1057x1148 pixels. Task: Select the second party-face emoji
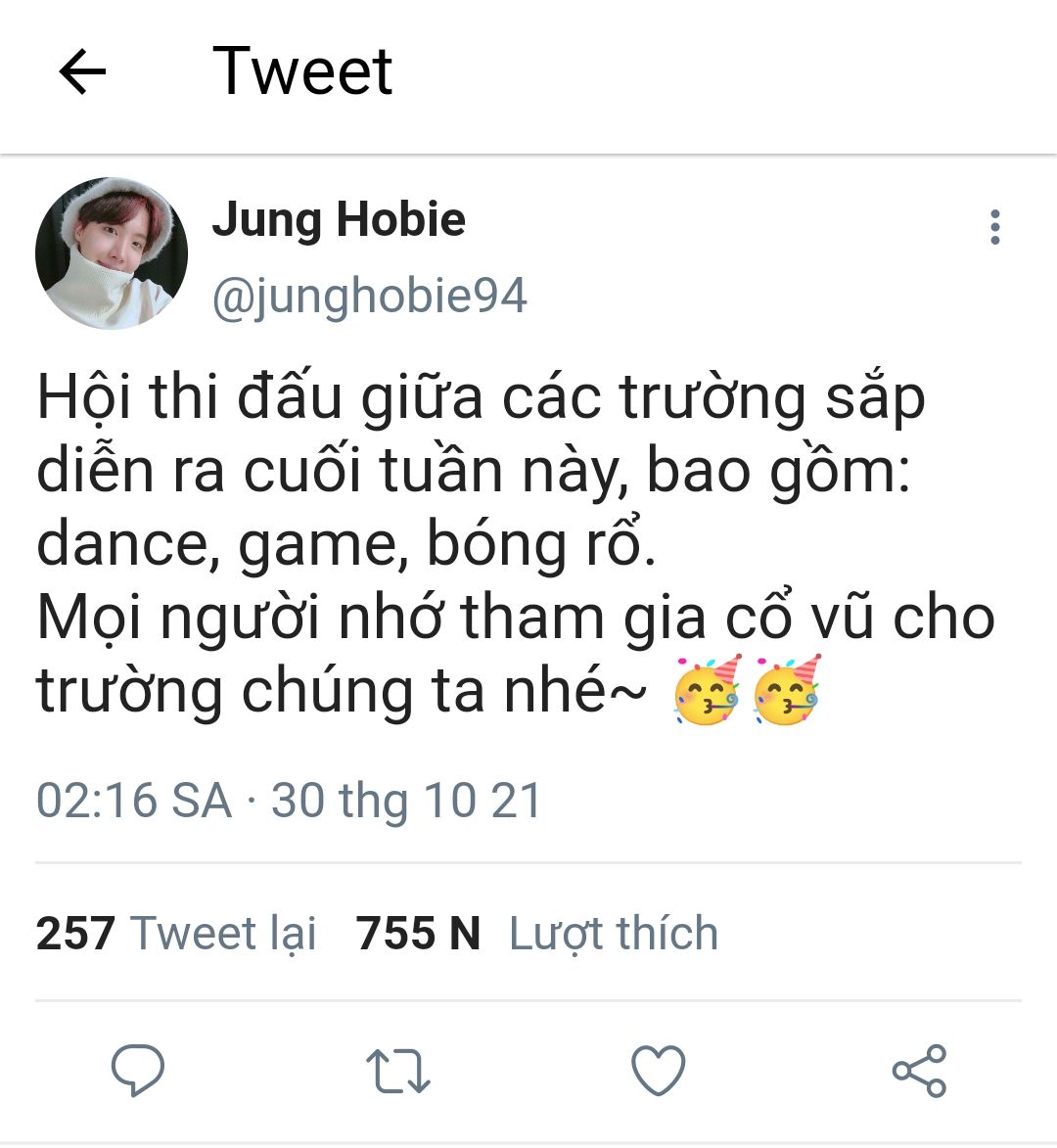tap(787, 690)
